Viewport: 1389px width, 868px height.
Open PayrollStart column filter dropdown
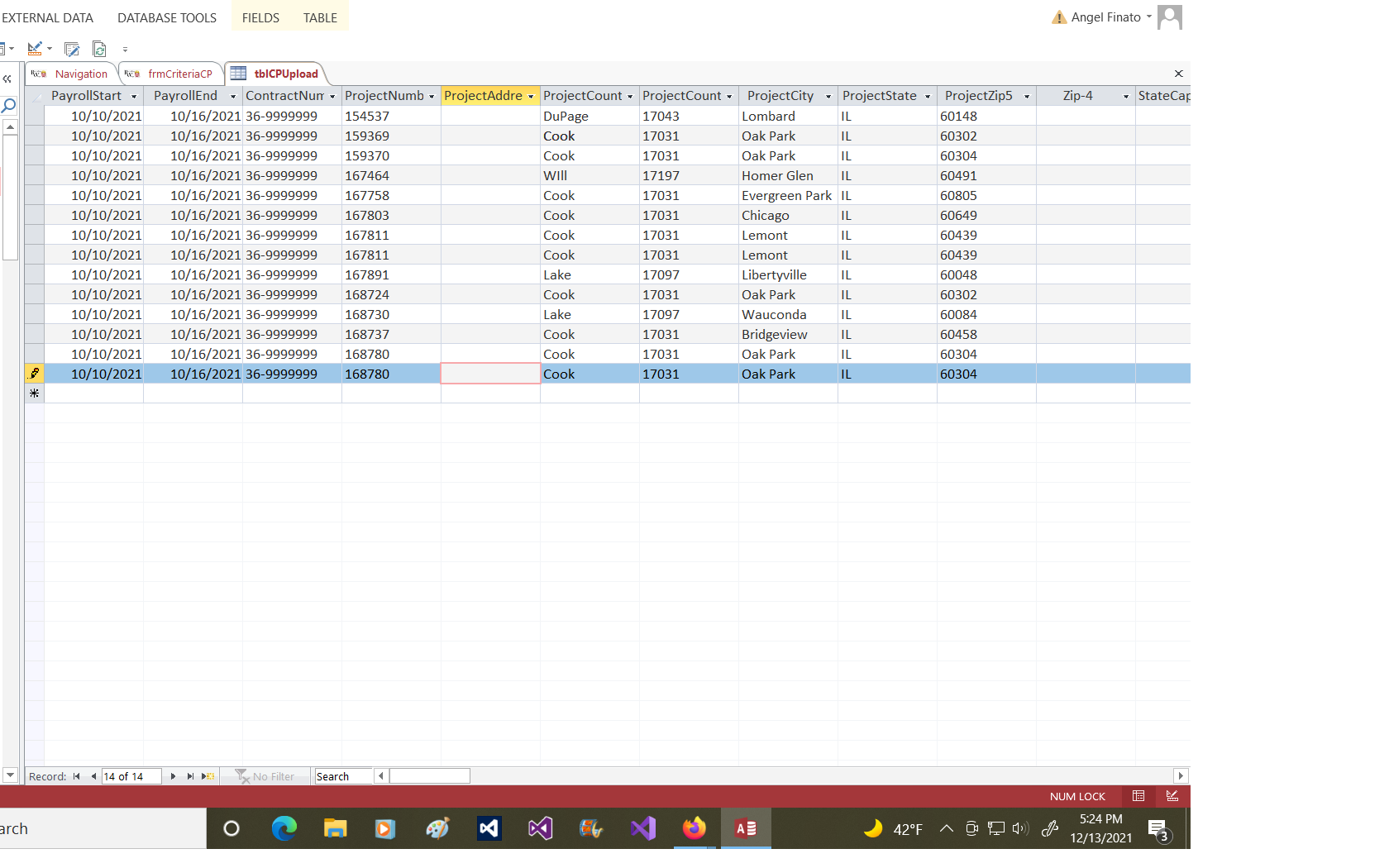tap(134, 97)
